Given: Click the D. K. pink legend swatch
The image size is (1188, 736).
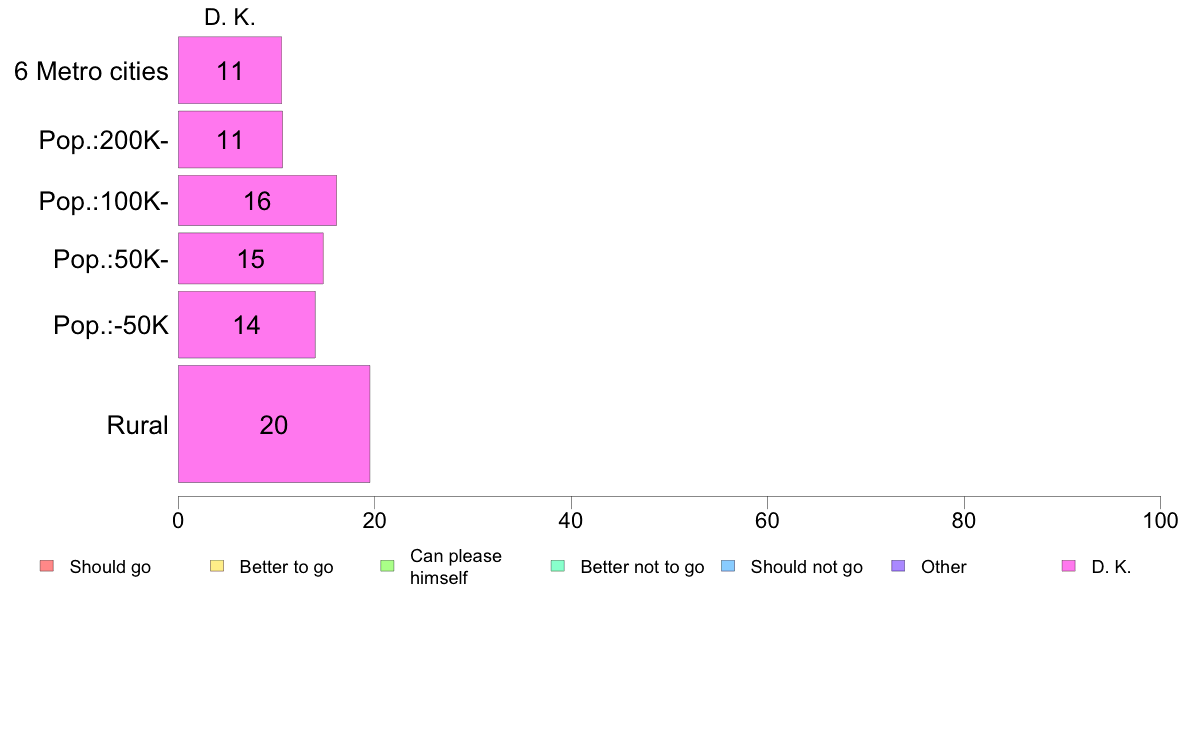Looking at the screenshot, I should pos(1069,566).
